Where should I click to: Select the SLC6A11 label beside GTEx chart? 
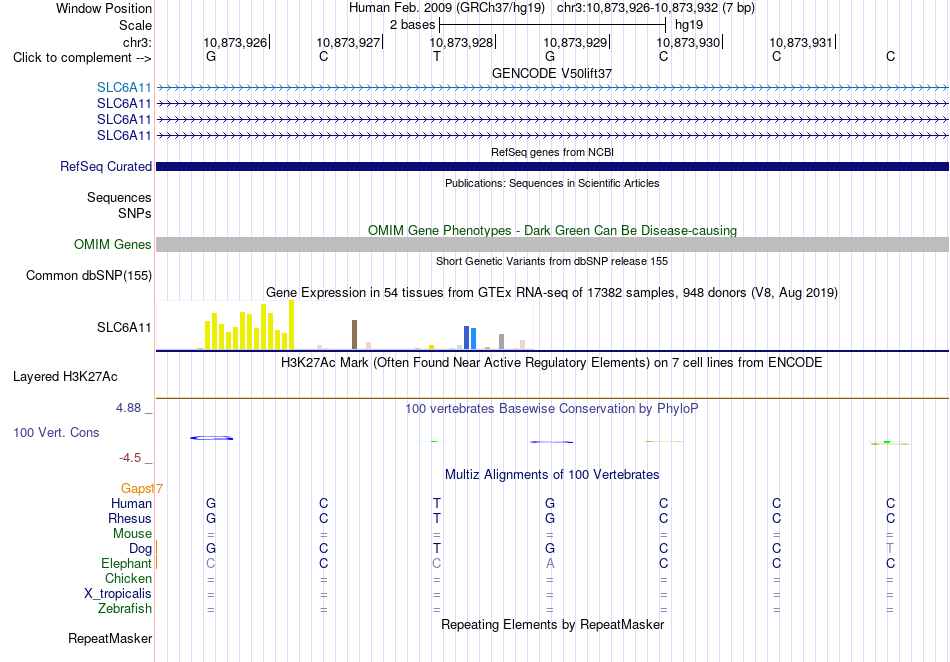124,328
